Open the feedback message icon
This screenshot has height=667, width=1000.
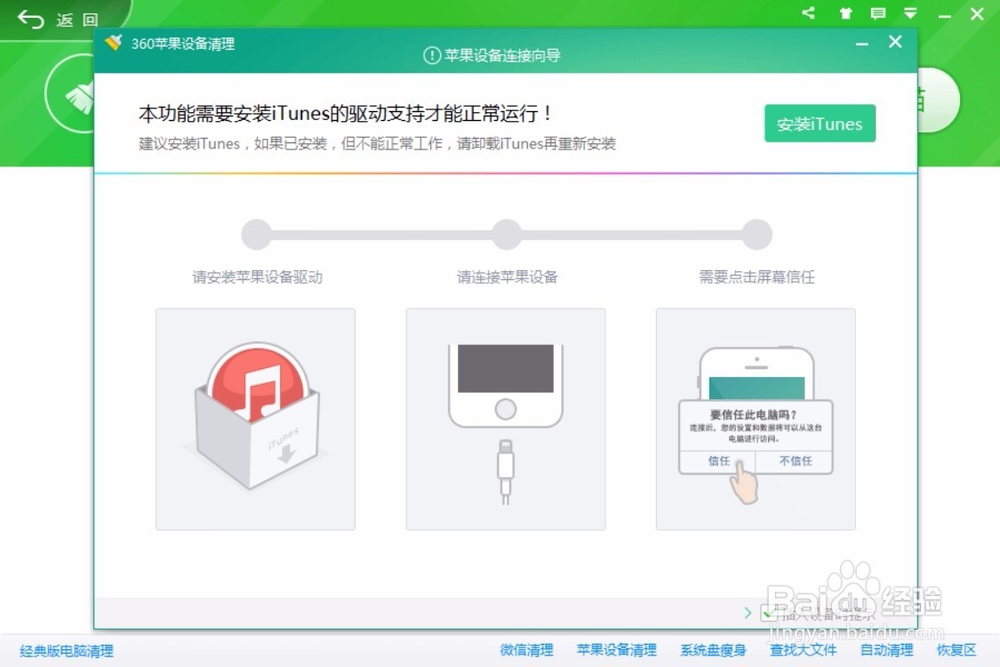878,14
